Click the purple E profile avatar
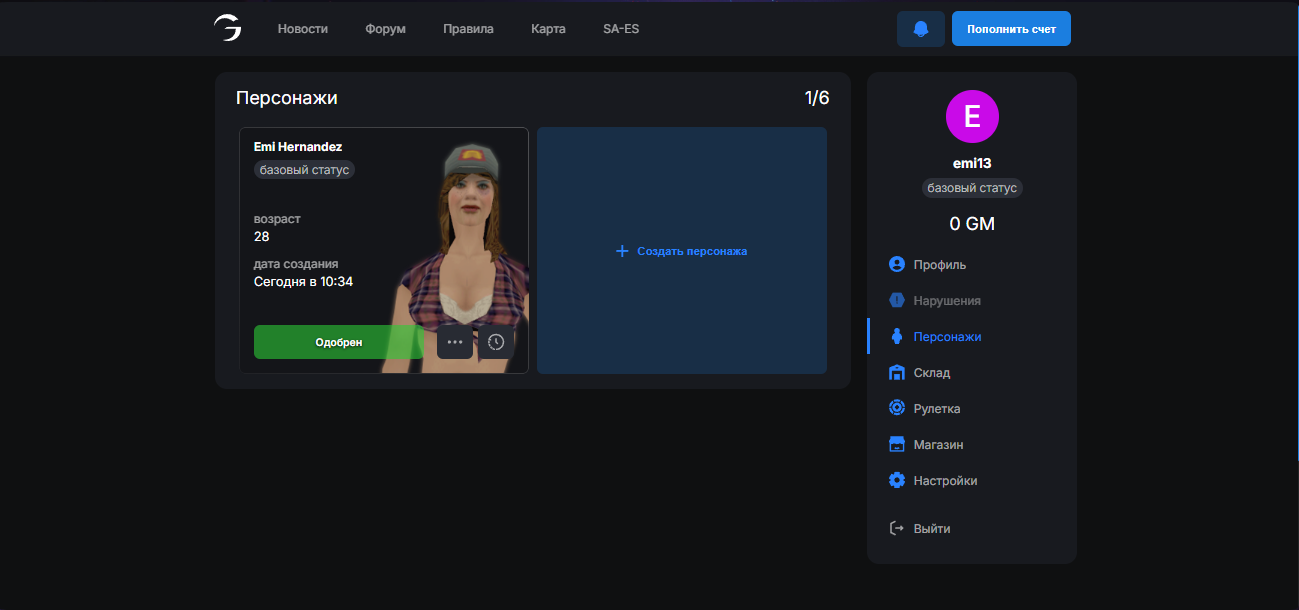The image size is (1299, 610). pyautogui.click(x=972, y=116)
